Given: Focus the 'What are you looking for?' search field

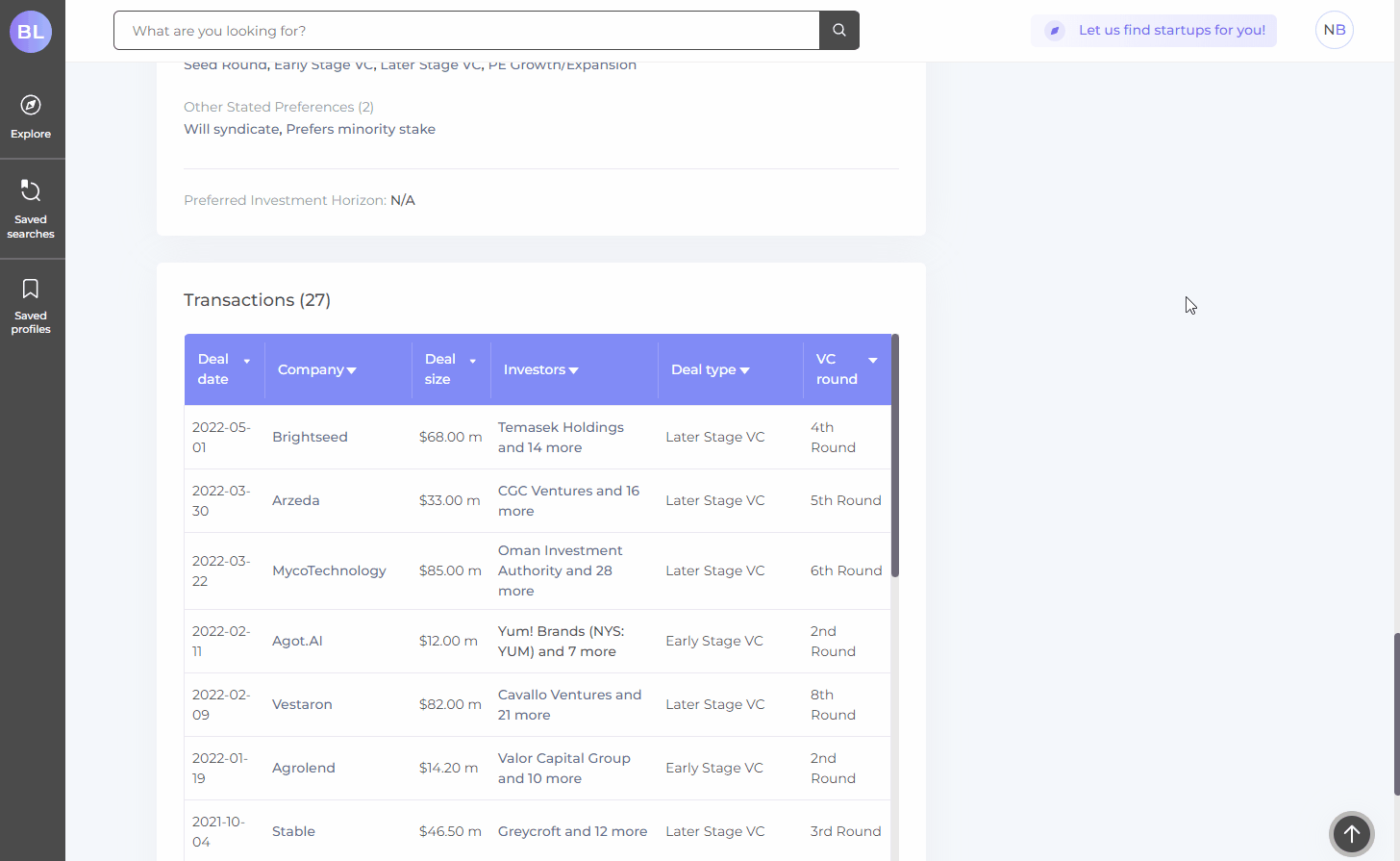Looking at the screenshot, I should tap(466, 31).
